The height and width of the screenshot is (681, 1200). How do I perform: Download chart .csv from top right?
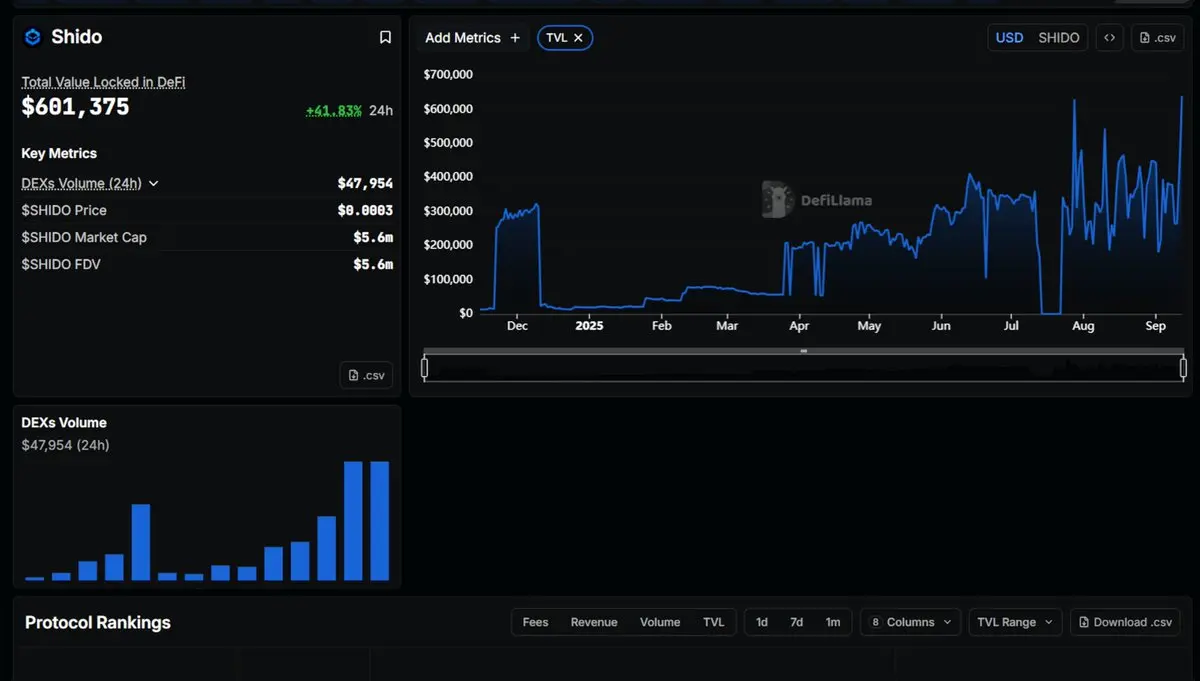pyautogui.click(x=1157, y=38)
